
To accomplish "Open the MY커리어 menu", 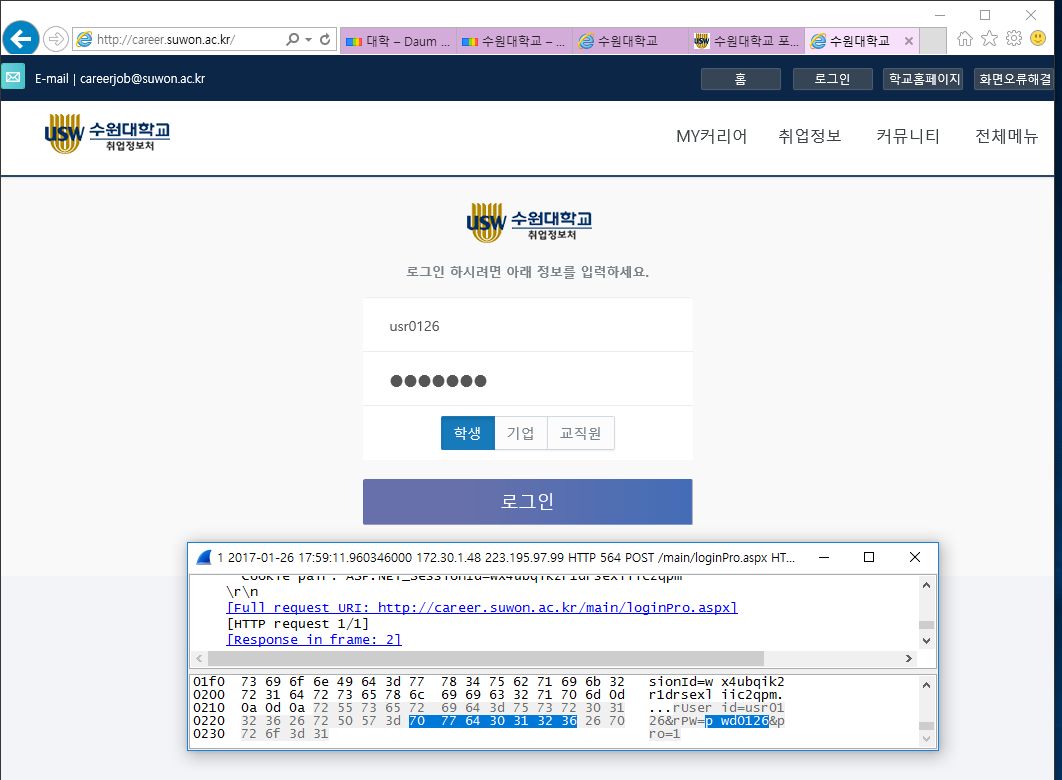I will pos(711,136).
